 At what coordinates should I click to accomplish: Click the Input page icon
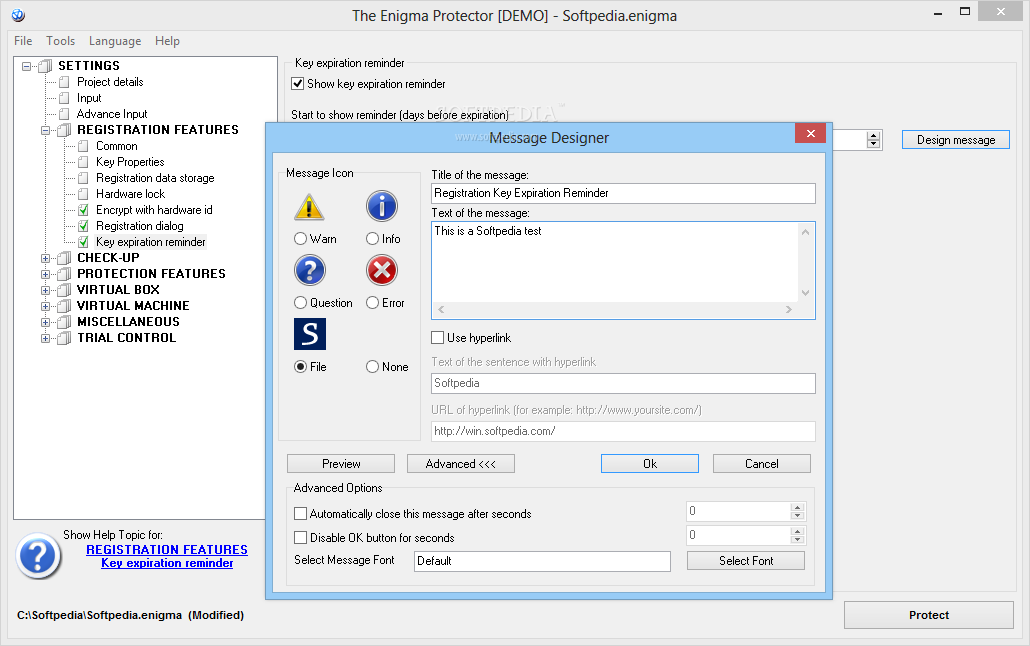64,98
